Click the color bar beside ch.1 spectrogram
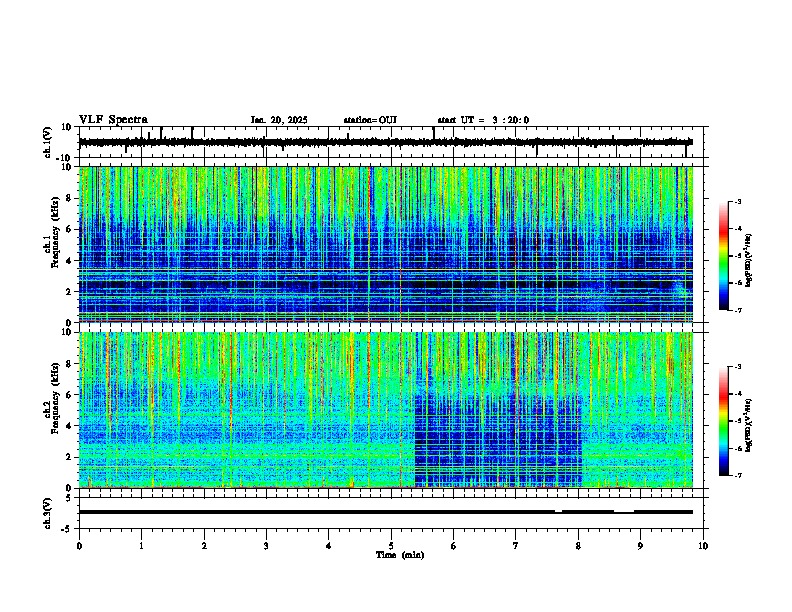The width and height of the screenshot is (792, 612). tap(724, 256)
